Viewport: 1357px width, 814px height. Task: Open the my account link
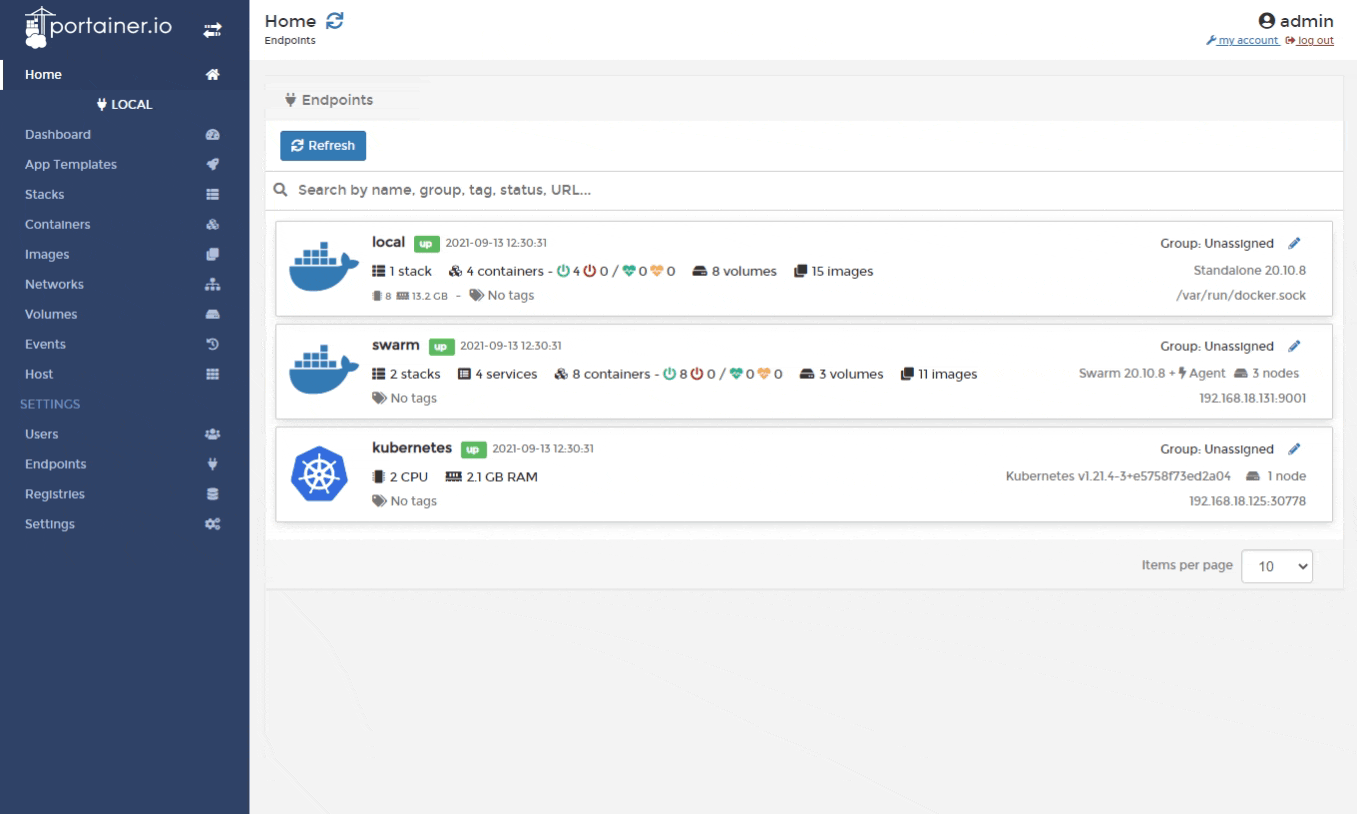(1243, 40)
